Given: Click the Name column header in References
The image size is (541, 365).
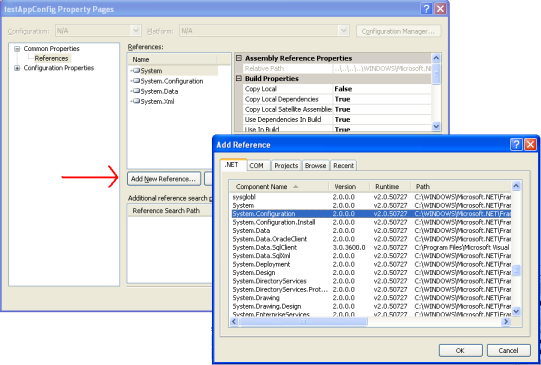Looking at the screenshot, I should click(173, 59).
